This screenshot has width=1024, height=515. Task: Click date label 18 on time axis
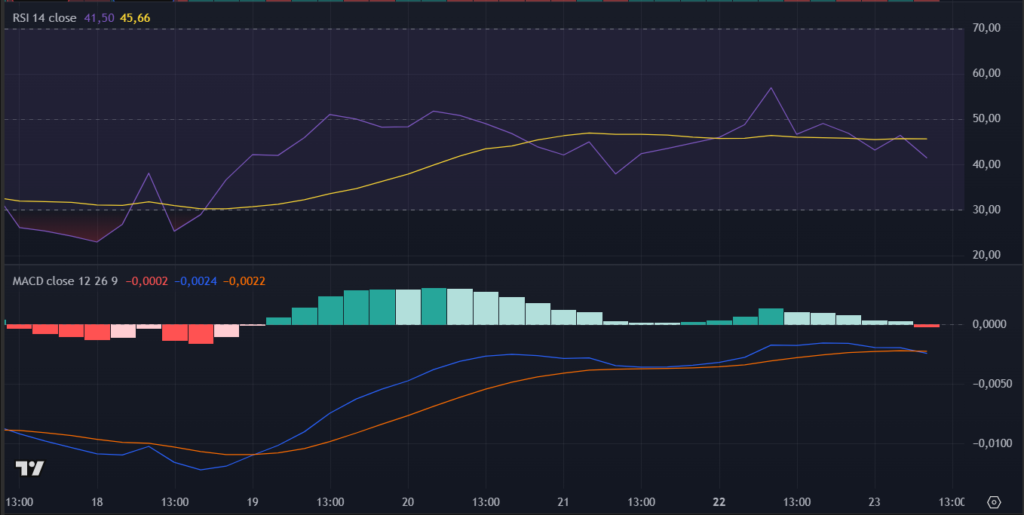(97, 502)
